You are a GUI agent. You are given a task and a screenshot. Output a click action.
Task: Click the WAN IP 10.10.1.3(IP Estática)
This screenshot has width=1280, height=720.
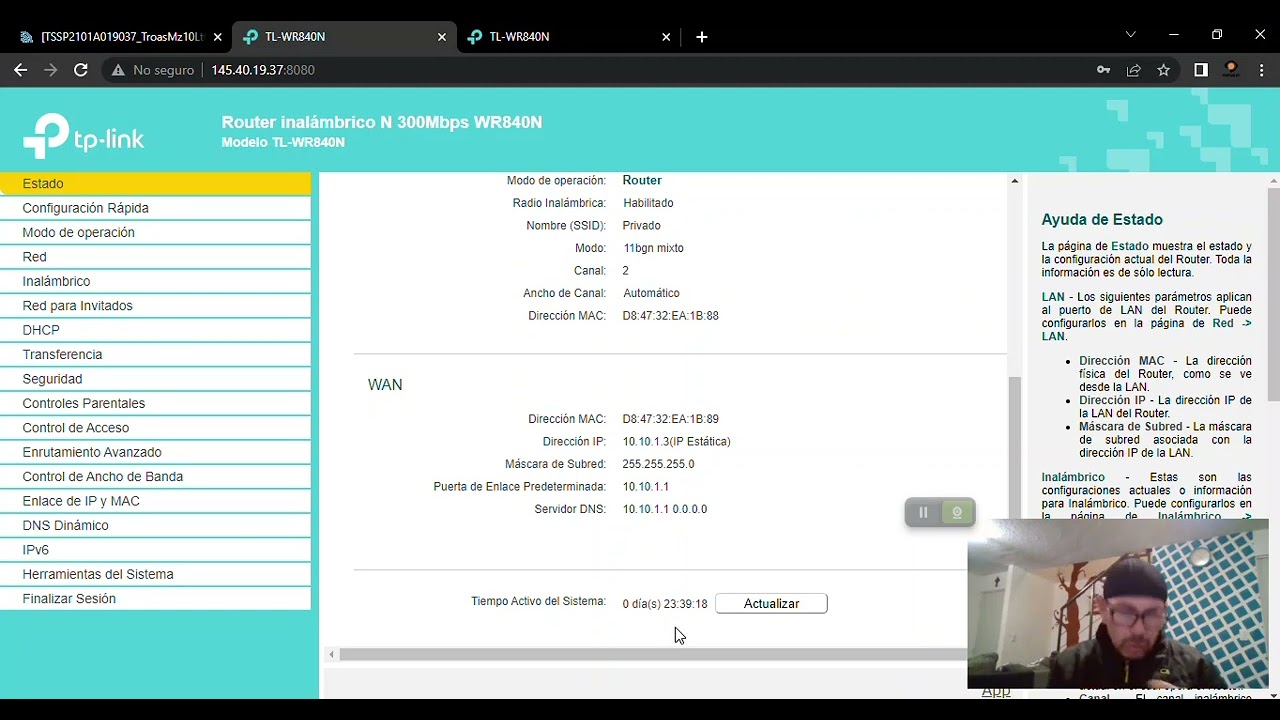(676, 442)
